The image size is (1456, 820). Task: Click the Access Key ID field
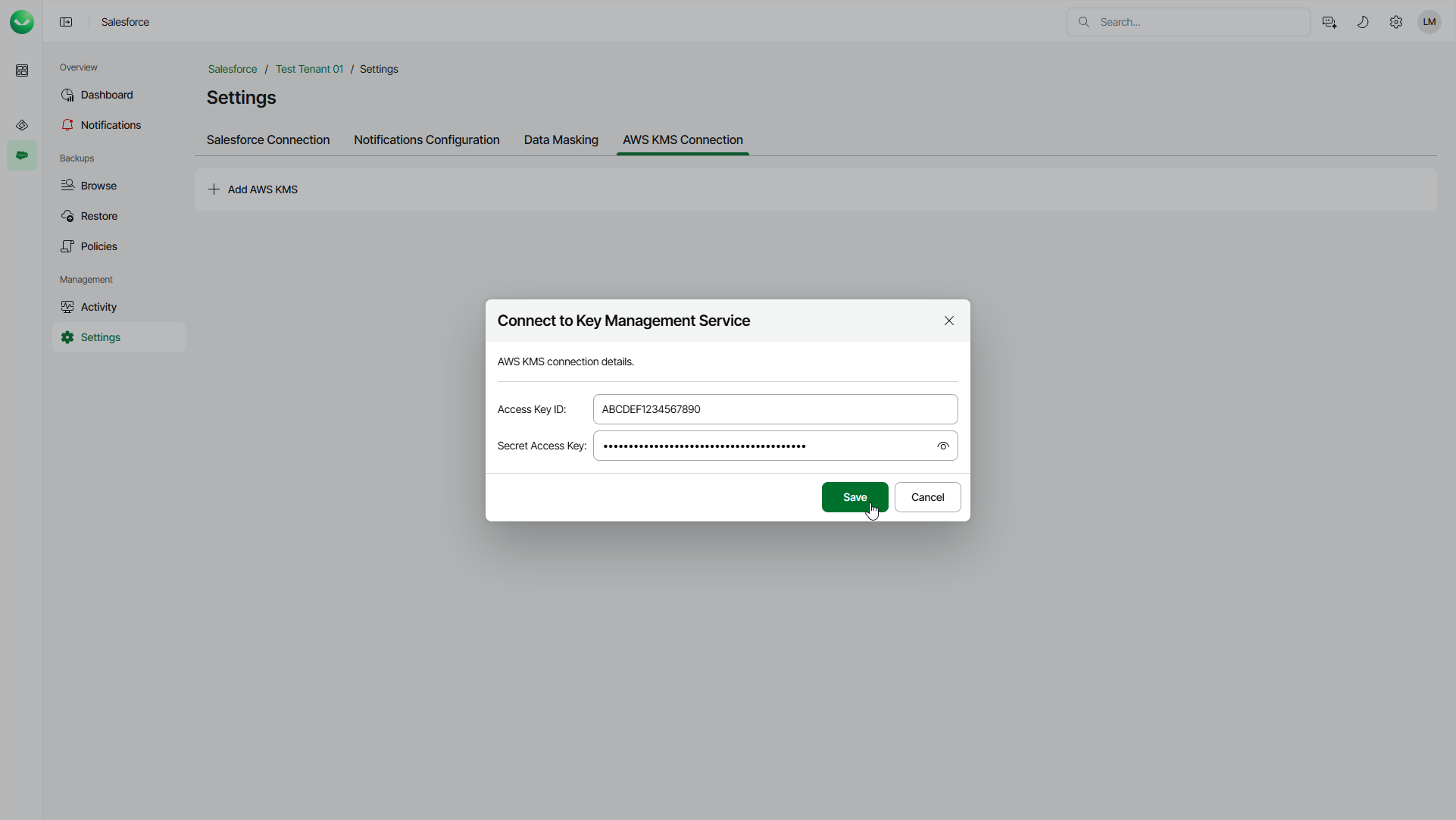point(774,409)
